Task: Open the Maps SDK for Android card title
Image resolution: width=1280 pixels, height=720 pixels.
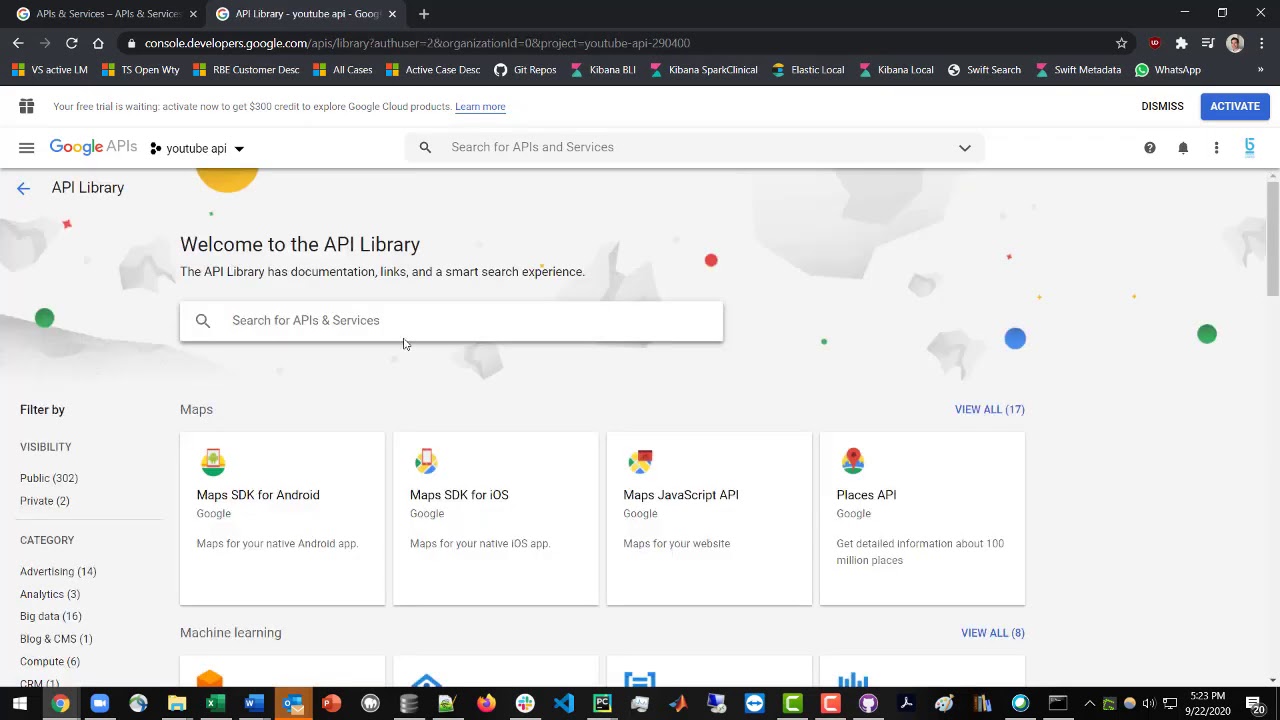Action: 258,495
